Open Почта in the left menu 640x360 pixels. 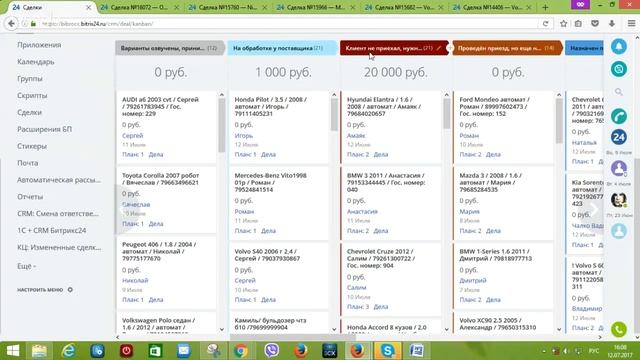(x=28, y=163)
